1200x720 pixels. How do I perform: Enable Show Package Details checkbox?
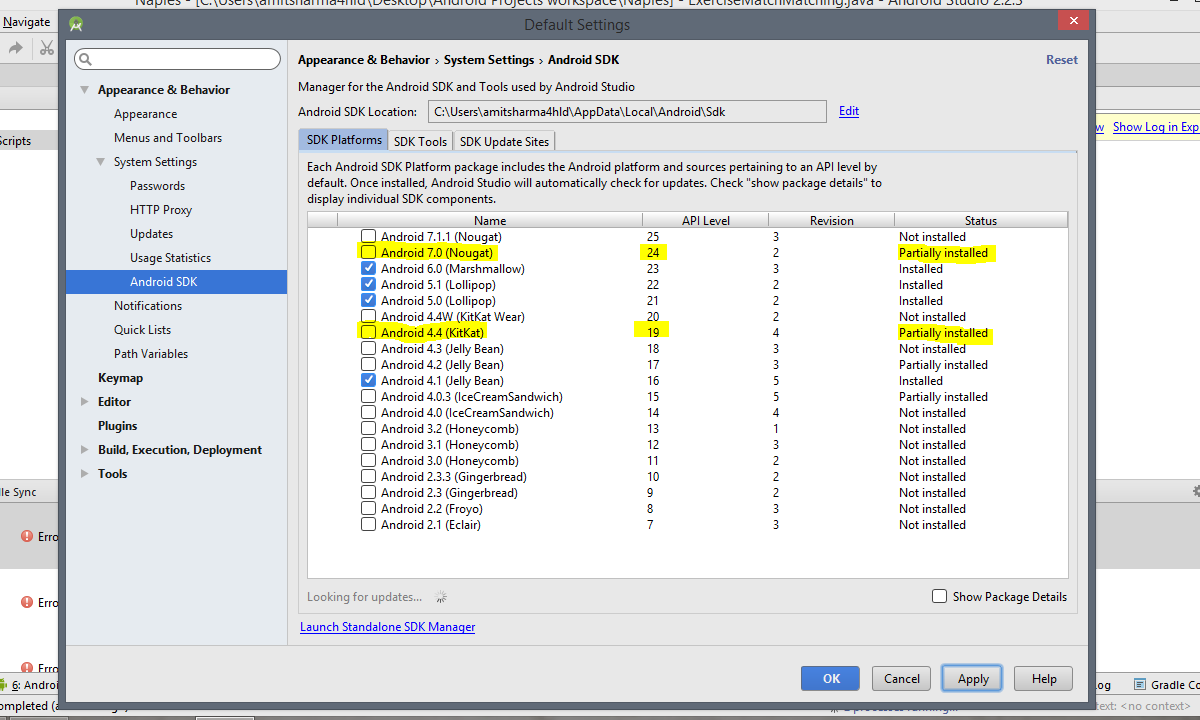(939, 596)
